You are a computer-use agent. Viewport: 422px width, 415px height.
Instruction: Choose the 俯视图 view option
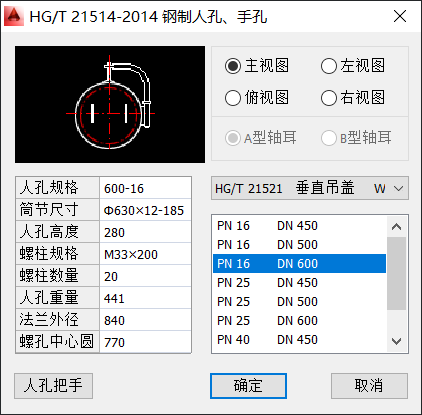[257, 98]
